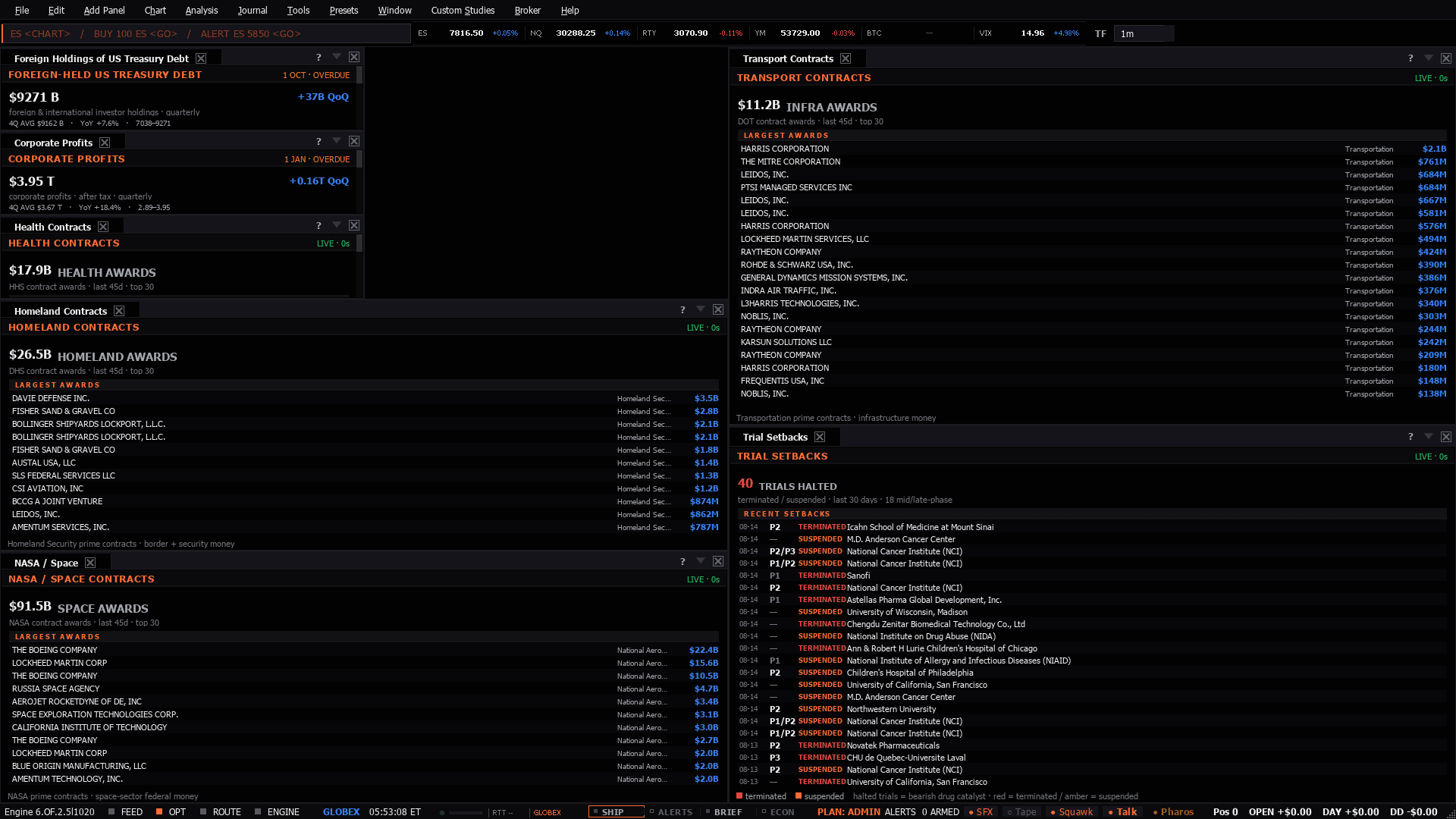Open help icon on NASA / Space panel
The width and height of the screenshot is (1456, 819).
point(682,562)
